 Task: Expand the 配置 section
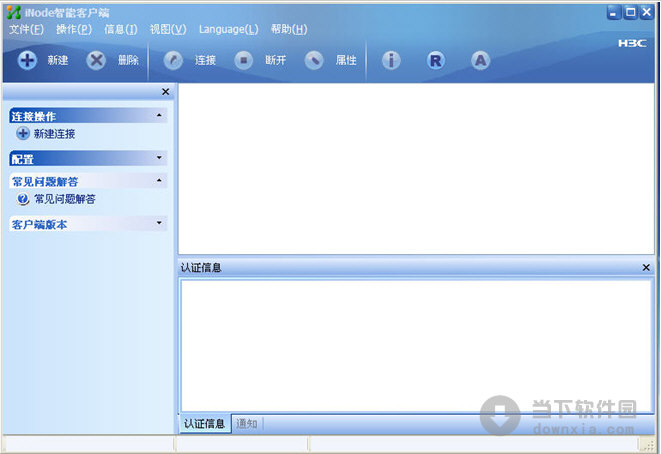click(159, 158)
